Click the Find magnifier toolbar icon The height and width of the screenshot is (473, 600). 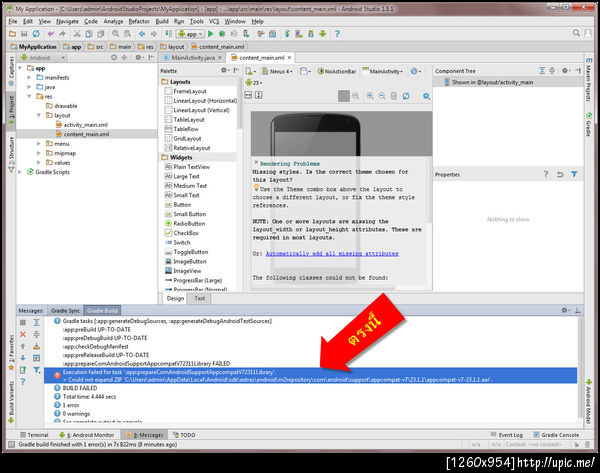tap(115, 34)
